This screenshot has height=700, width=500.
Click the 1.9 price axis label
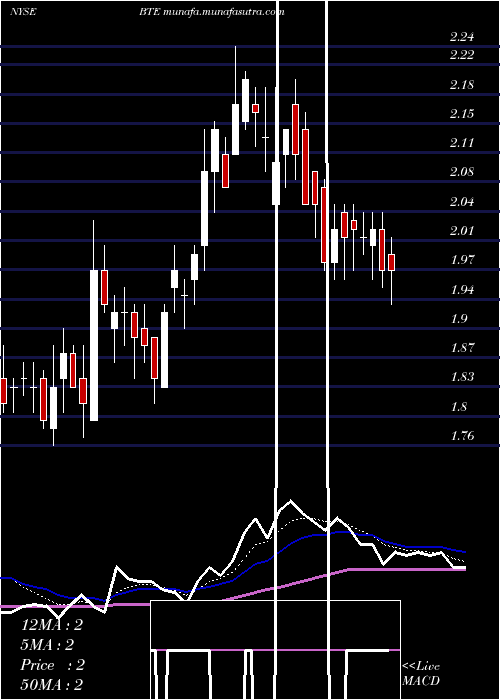pyautogui.click(x=458, y=319)
